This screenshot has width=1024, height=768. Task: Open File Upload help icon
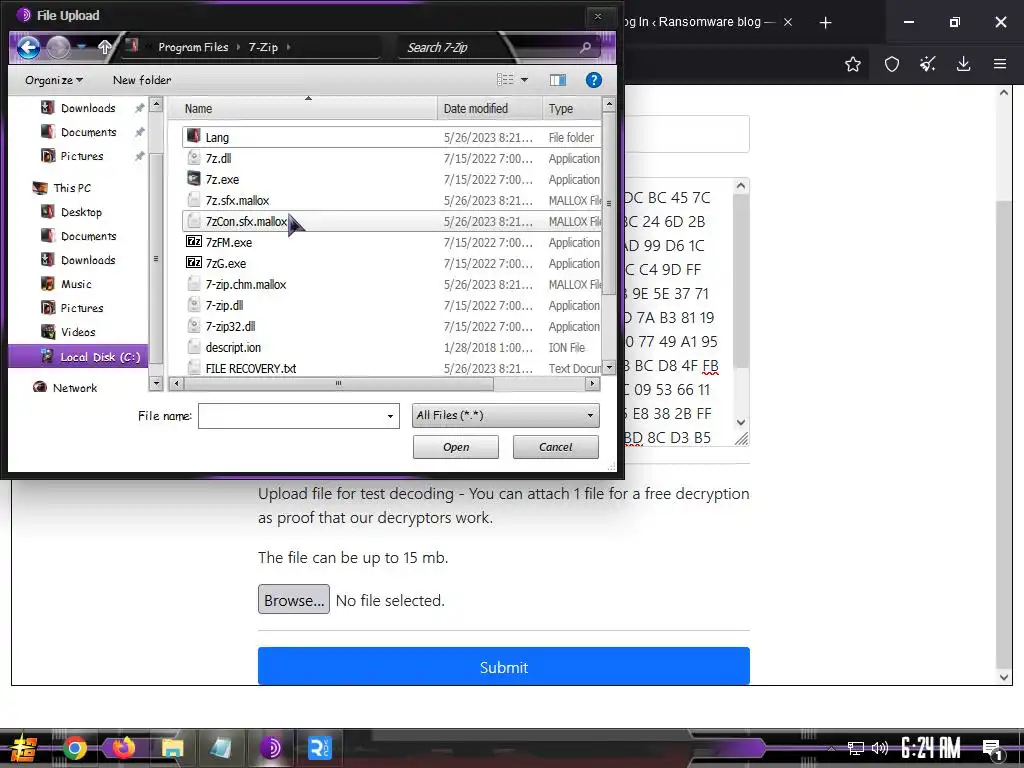(x=593, y=80)
